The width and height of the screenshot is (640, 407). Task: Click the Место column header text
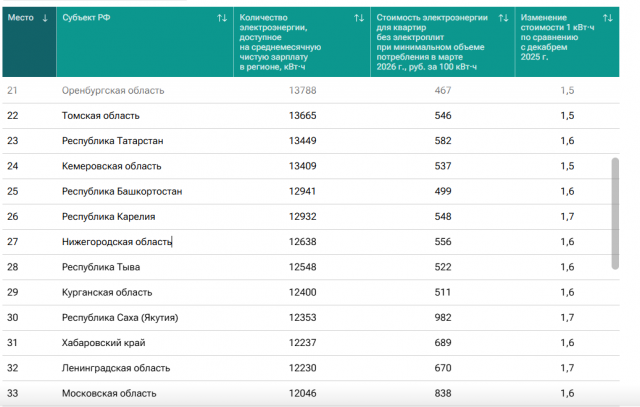[x=20, y=18]
